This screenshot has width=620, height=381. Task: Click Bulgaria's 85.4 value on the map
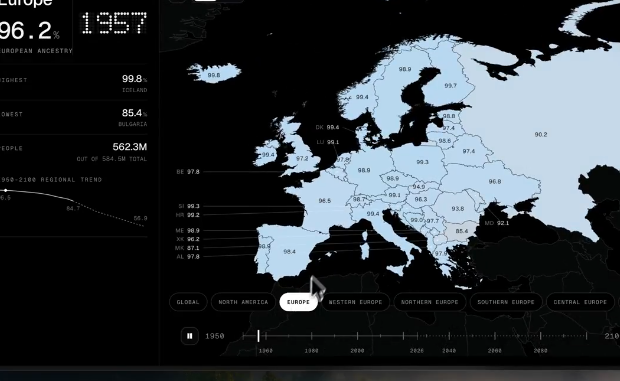click(x=461, y=231)
